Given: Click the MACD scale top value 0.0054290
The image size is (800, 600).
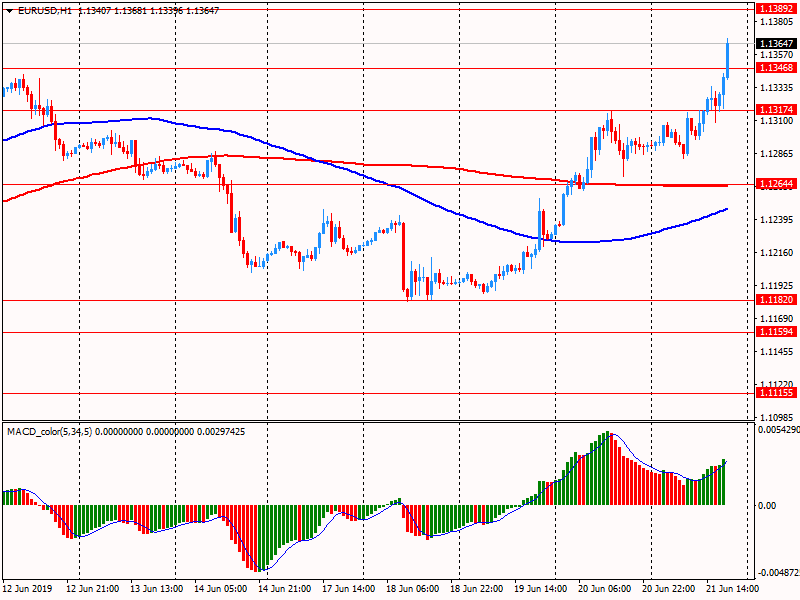Looking at the screenshot, I should [779, 430].
